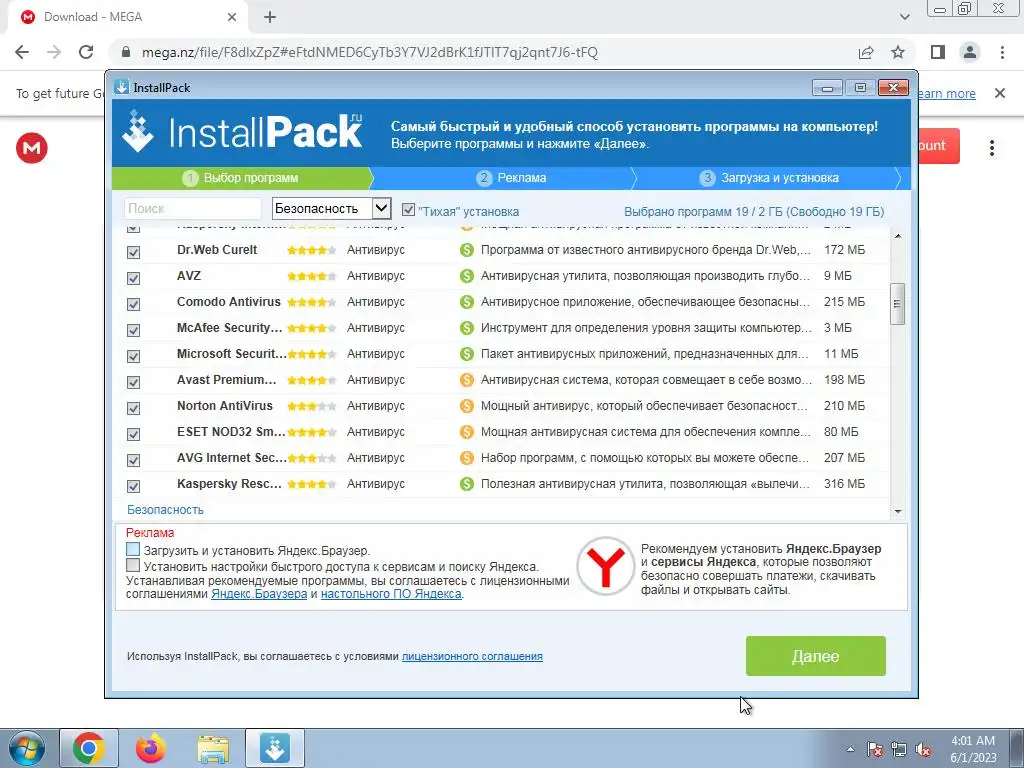The height and width of the screenshot is (768, 1024).
Task: Click the orange status icon for ESET NOD32
Action: (x=466, y=432)
